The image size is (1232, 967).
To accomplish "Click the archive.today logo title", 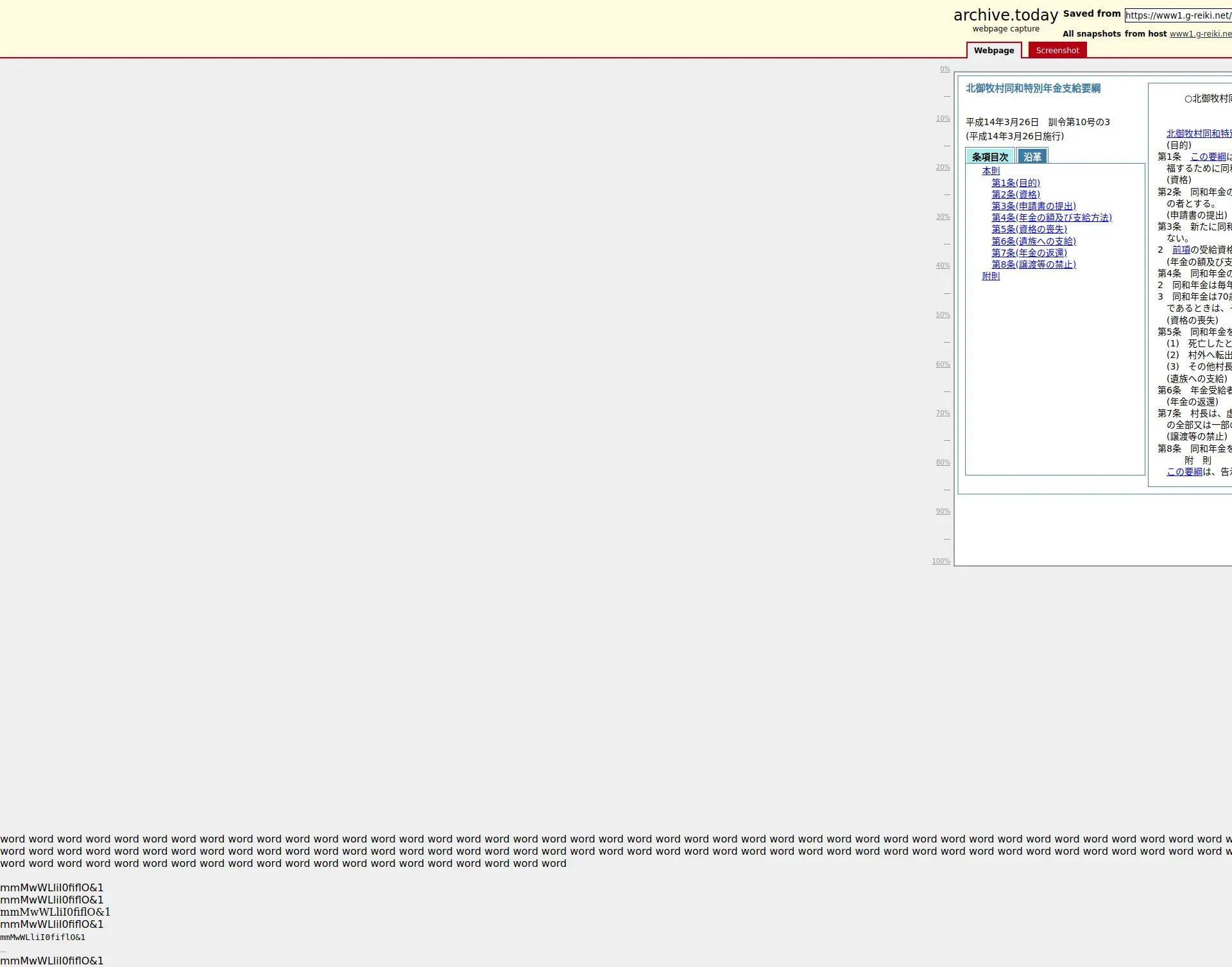I will (x=1005, y=15).
